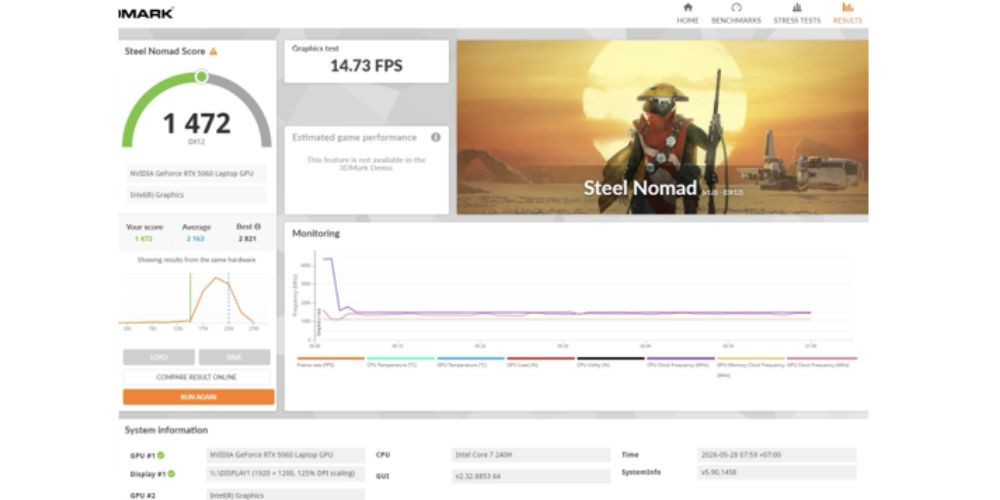Click the GPU #2 Intel(R) Graphics value
Screen dimensions: 1000x500
coord(286,494)
